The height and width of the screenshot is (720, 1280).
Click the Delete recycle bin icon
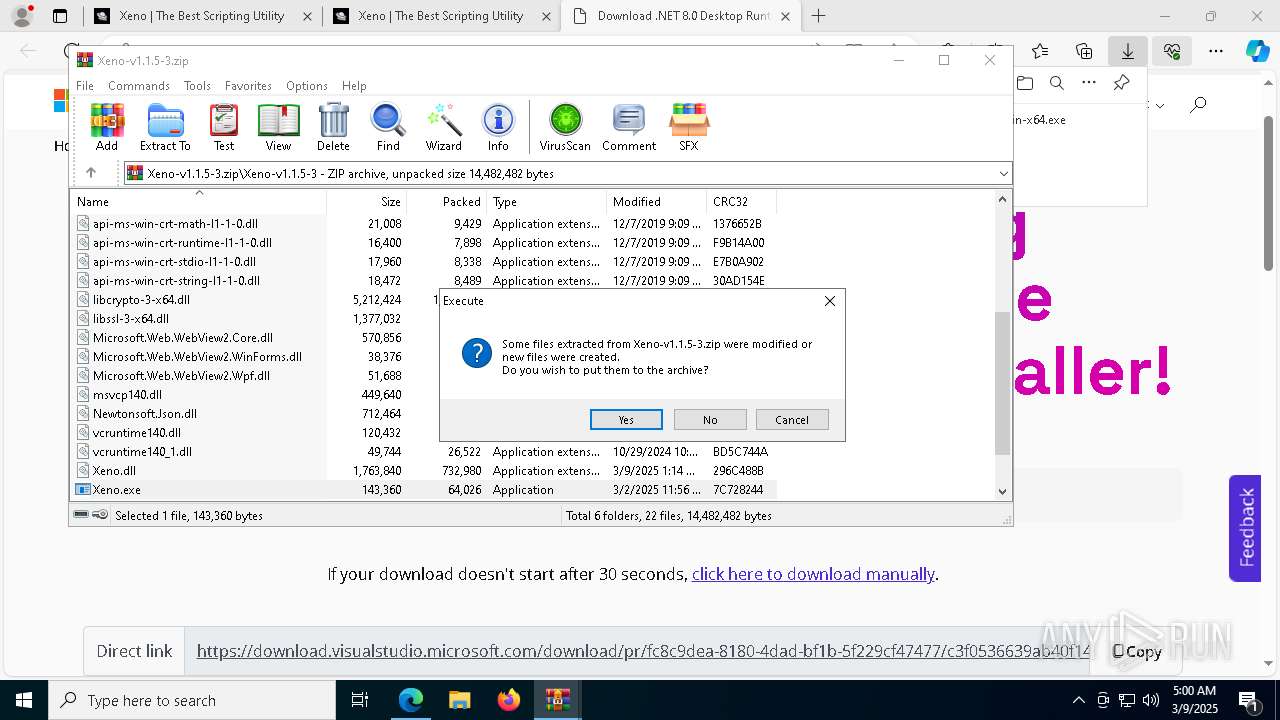tap(333, 127)
